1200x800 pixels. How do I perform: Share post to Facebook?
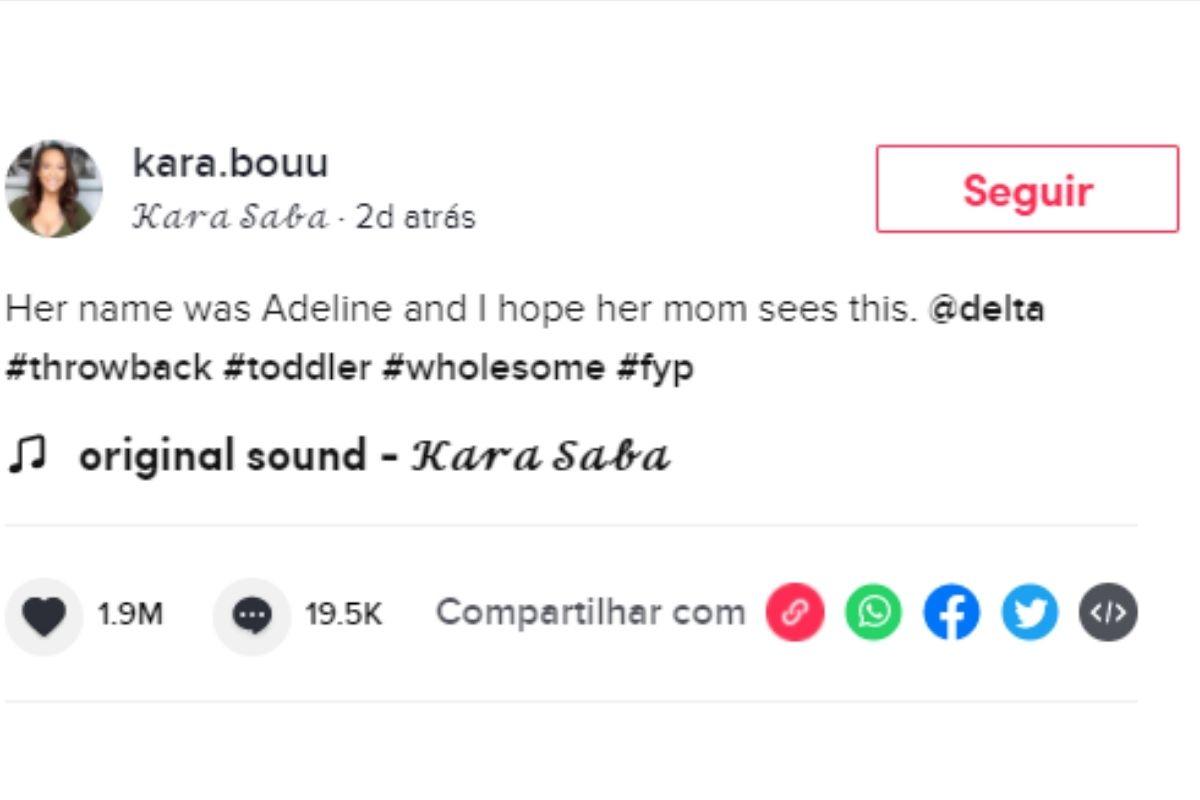tap(951, 613)
